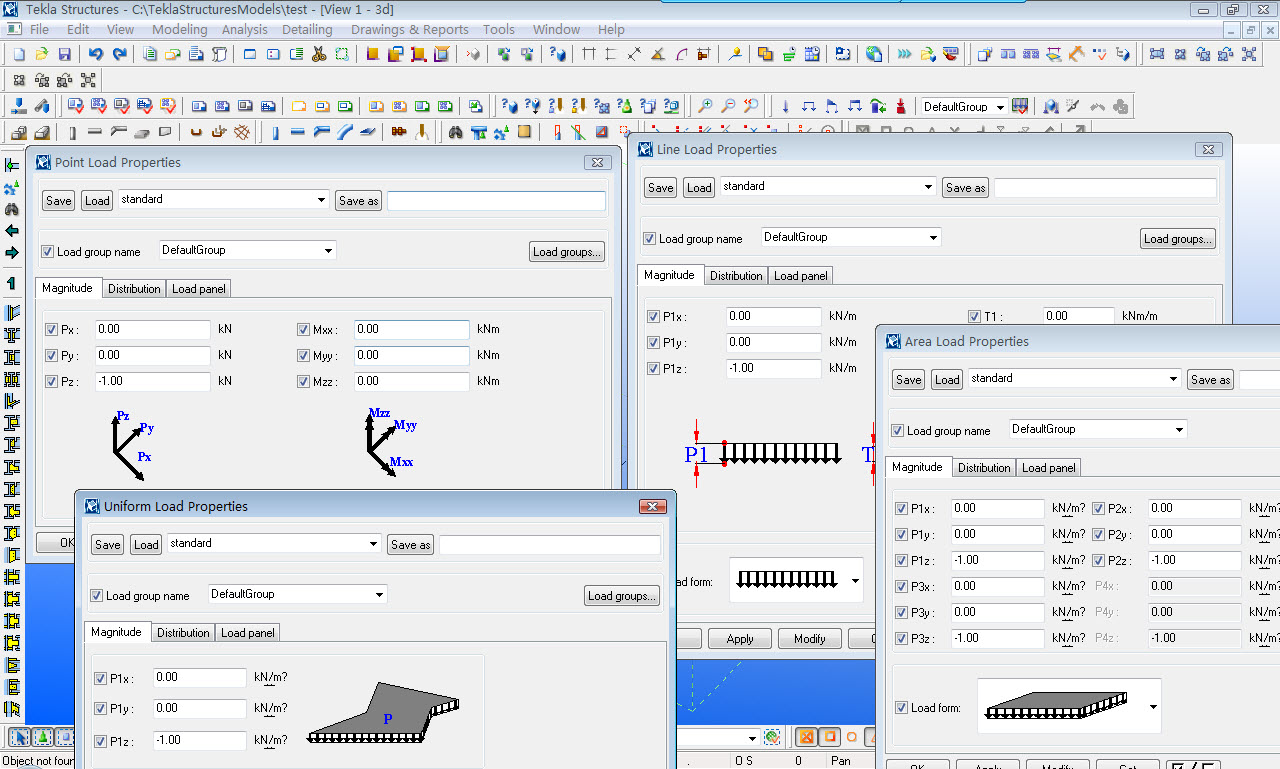Select the create line load tool
Image resolution: width=1280 pixels, height=769 pixels.
(809, 106)
